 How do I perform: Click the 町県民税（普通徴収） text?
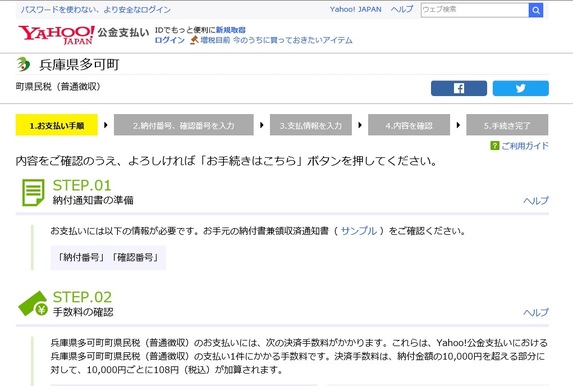tap(58, 87)
